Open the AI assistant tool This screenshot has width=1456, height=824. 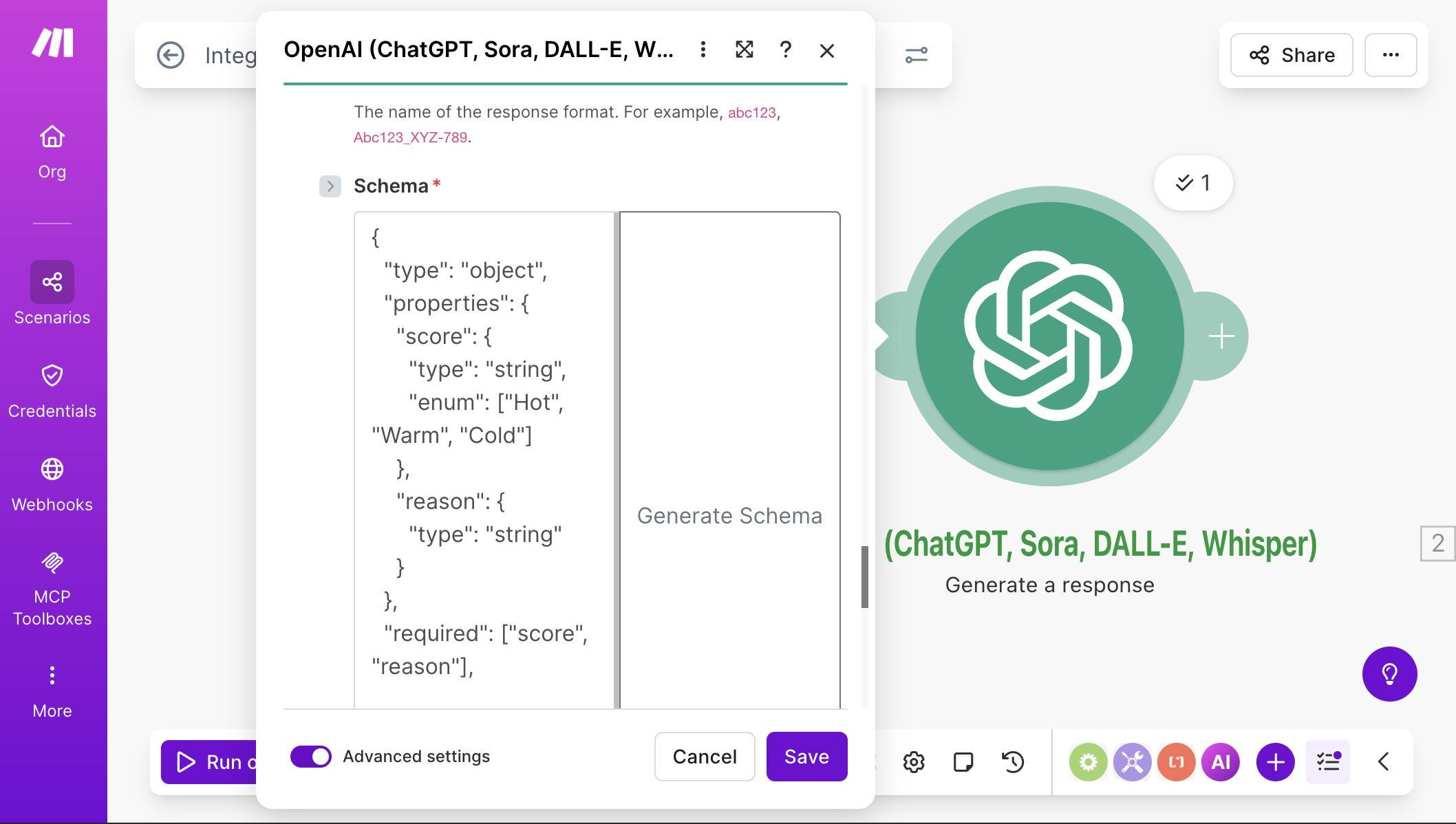(x=1220, y=761)
